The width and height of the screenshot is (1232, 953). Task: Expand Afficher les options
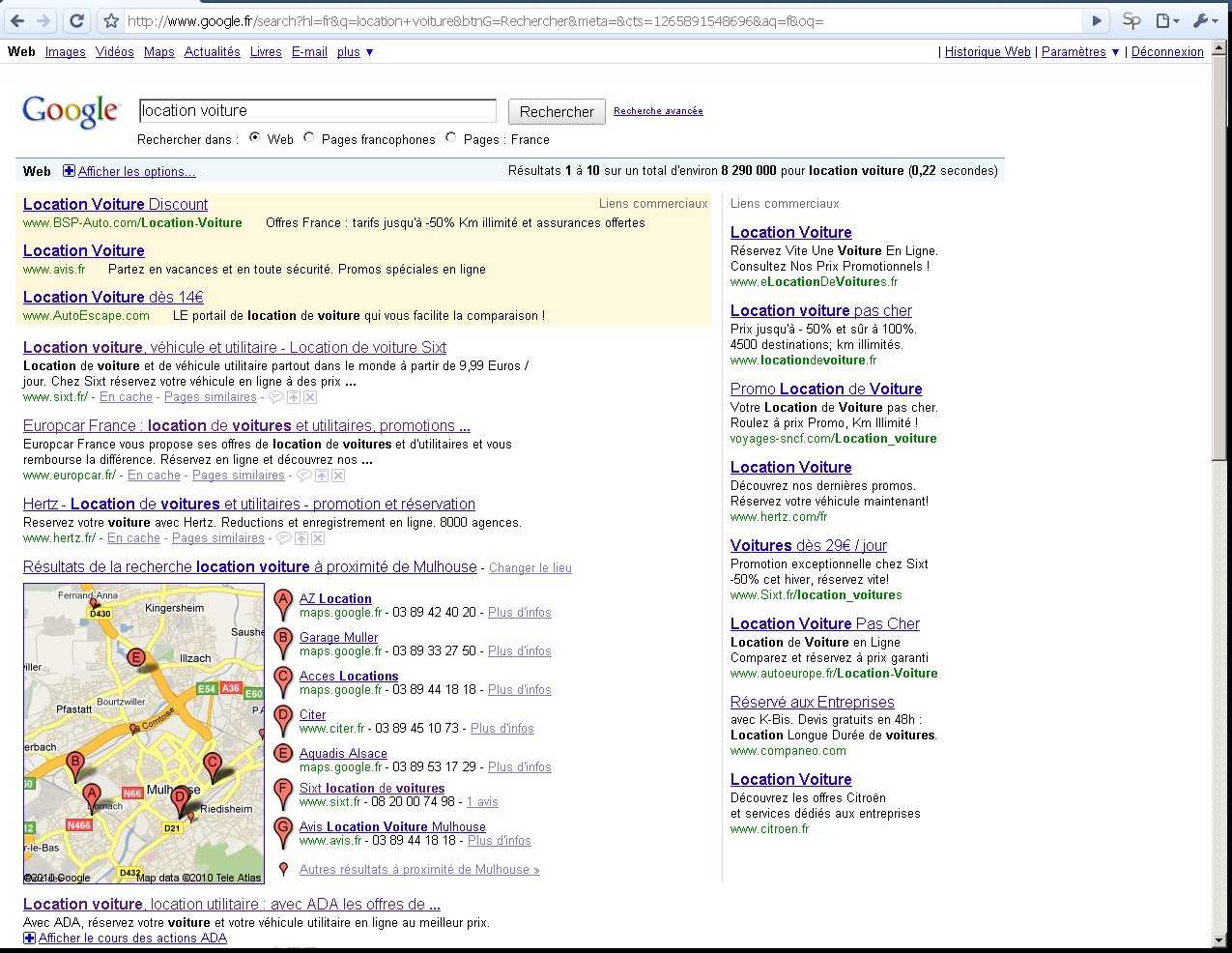point(136,171)
